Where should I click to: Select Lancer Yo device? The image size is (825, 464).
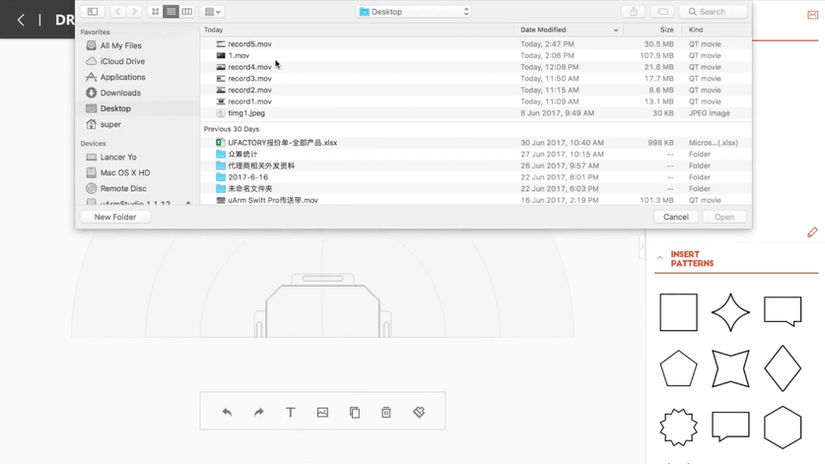click(x=118, y=157)
